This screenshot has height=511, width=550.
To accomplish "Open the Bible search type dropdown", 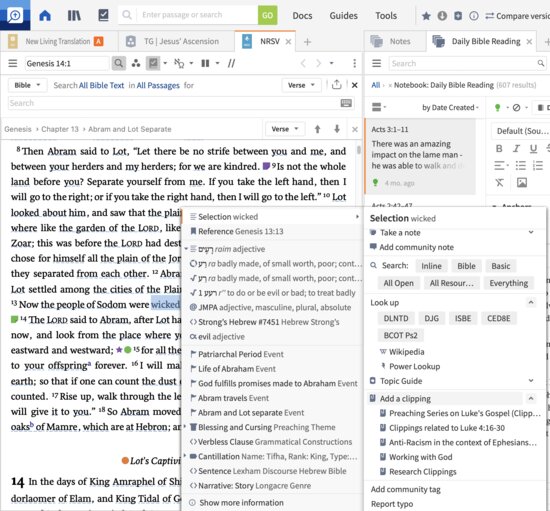I will [27, 85].
